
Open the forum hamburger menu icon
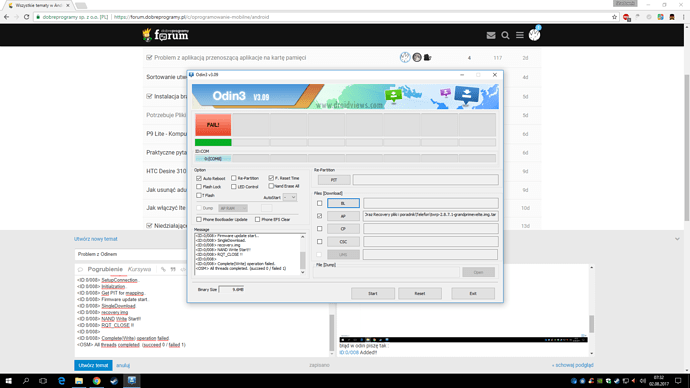pyautogui.click(x=520, y=35)
